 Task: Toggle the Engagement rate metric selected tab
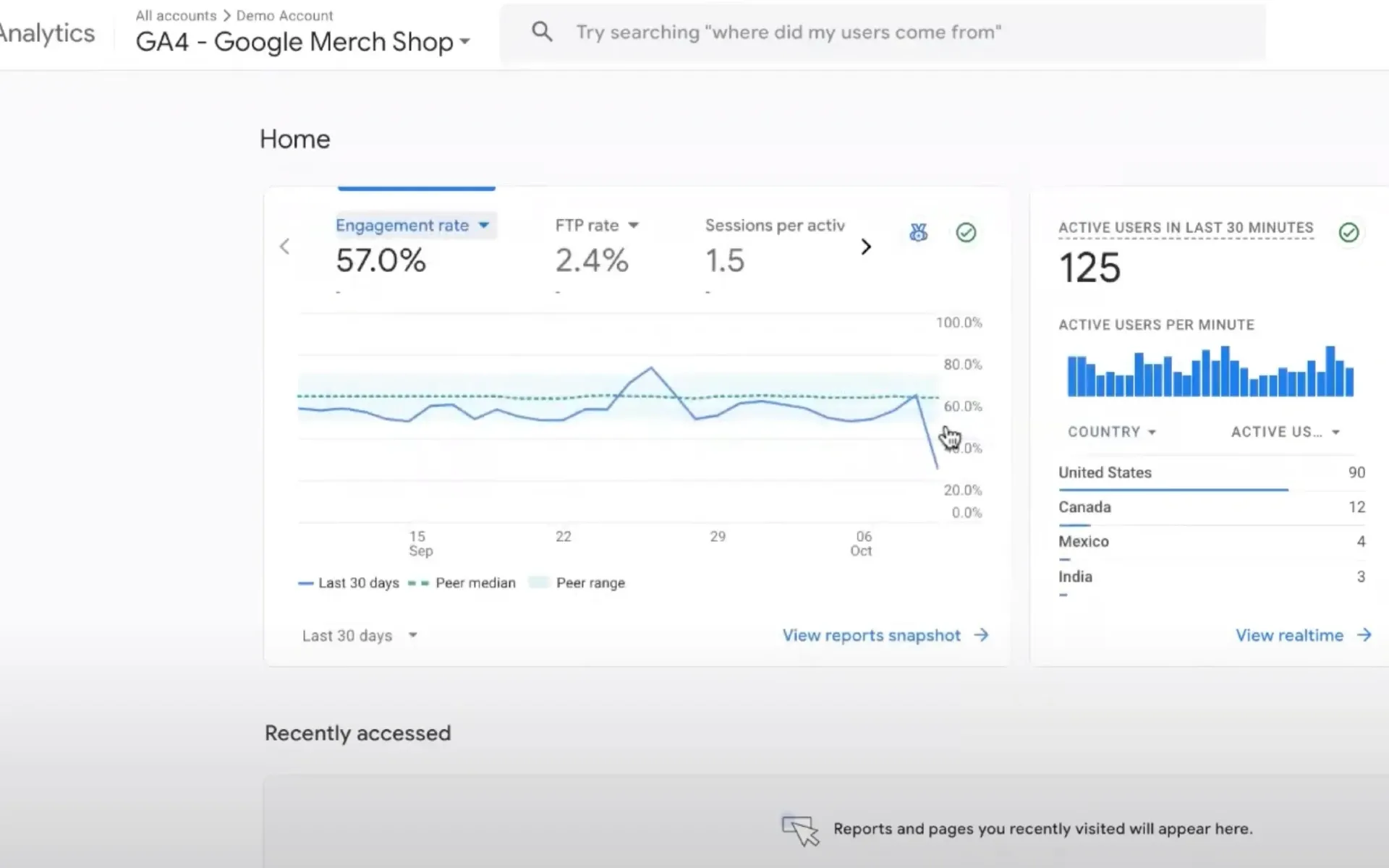(415, 225)
